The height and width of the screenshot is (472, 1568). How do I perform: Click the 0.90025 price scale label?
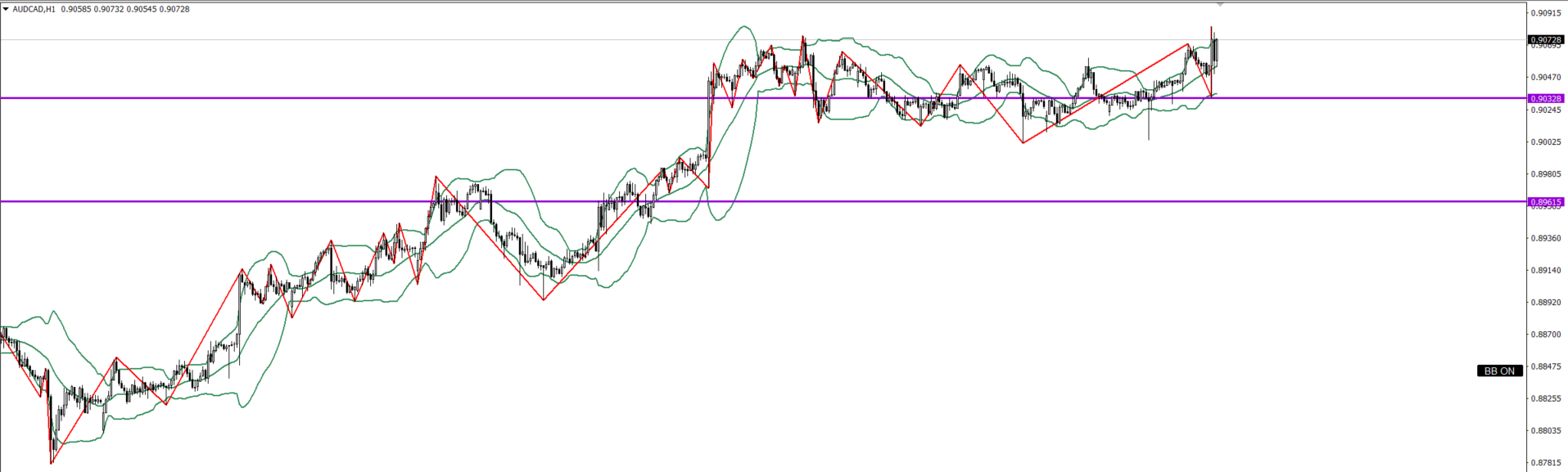click(1547, 142)
